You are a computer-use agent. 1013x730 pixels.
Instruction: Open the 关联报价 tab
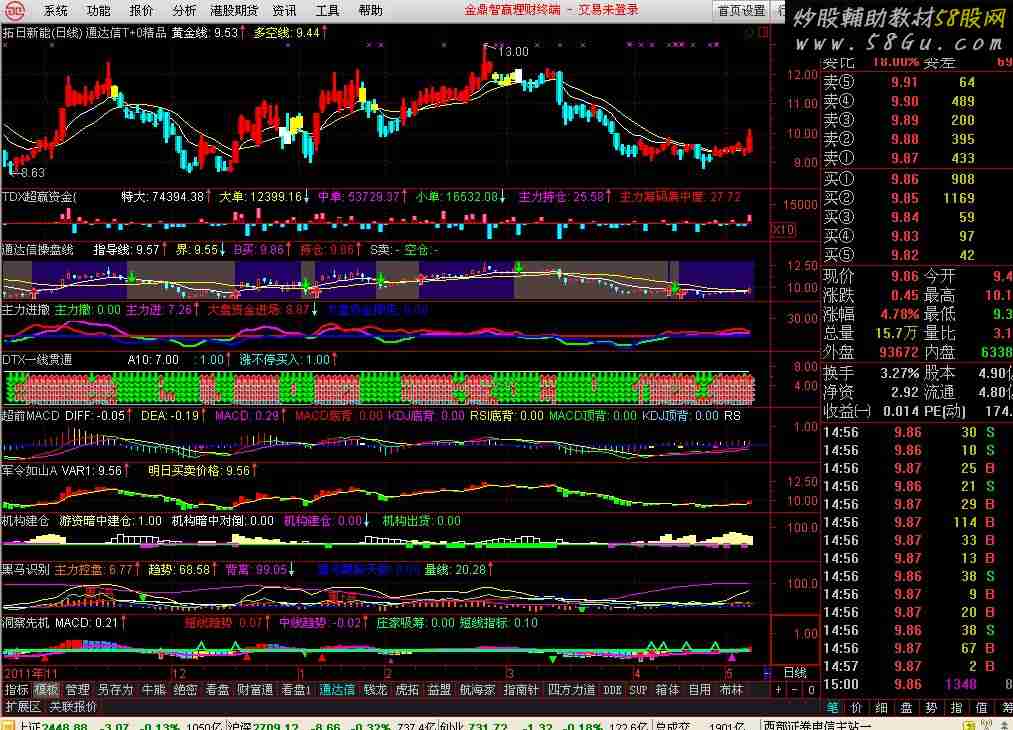tap(73, 707)
